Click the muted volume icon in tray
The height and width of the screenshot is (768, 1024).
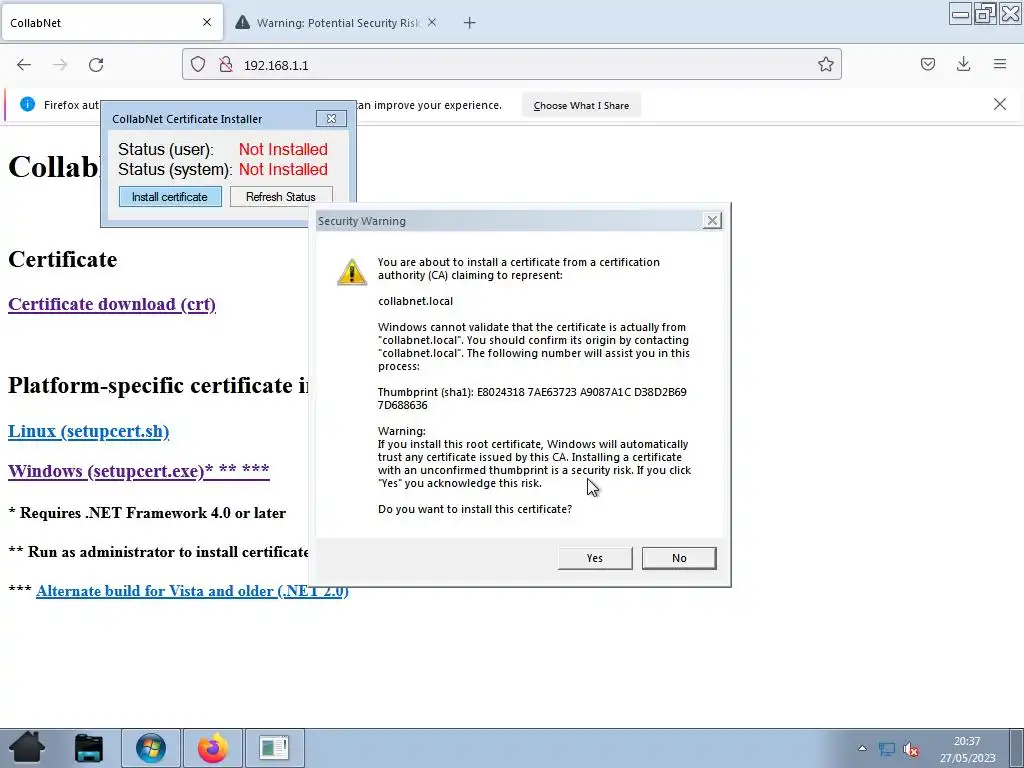point(911,749)
